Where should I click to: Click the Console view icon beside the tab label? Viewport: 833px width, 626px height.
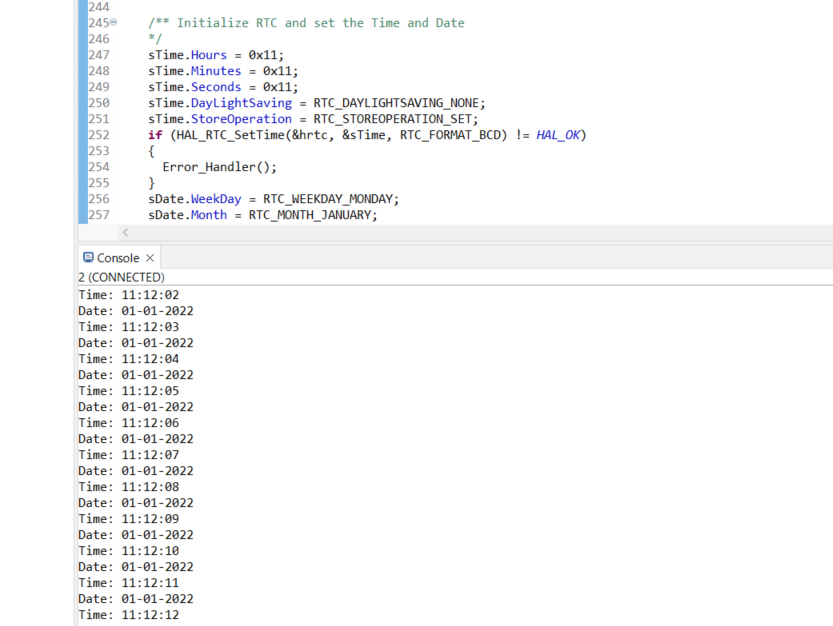tap(90, 257)
